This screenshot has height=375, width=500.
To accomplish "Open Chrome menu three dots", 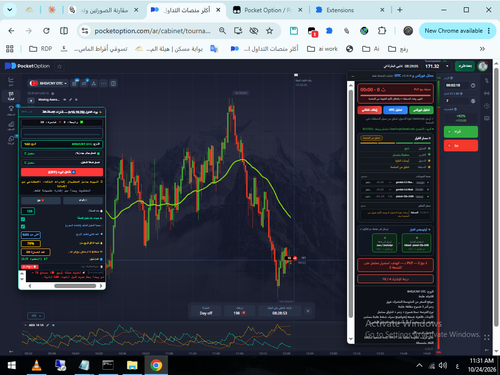I will (489, 31).
